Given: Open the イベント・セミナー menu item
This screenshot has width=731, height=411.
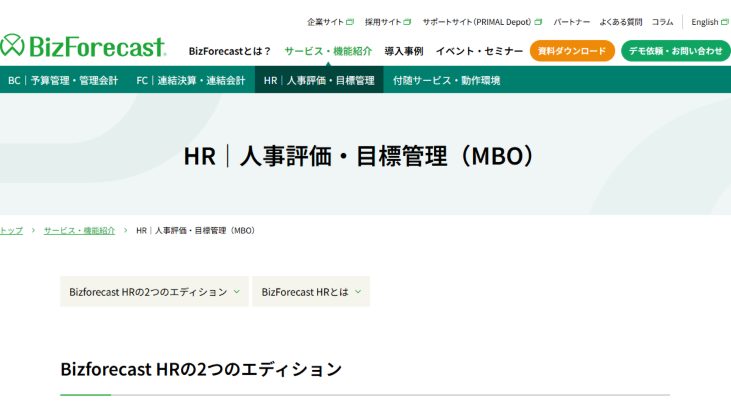Looking at the screenshot, I should (x=479, y=51).
